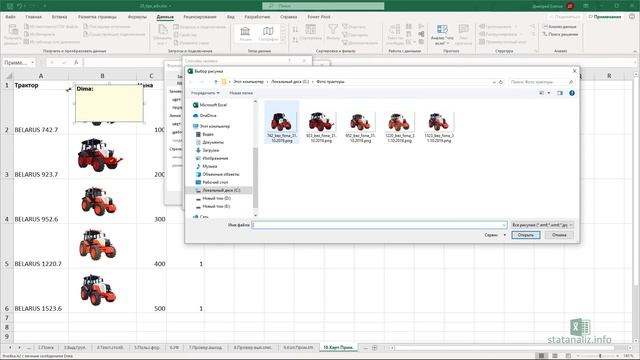Select OneDrive in the navigation pane
The height and width of the screenshot is (360, 640).
coord(205,116)
